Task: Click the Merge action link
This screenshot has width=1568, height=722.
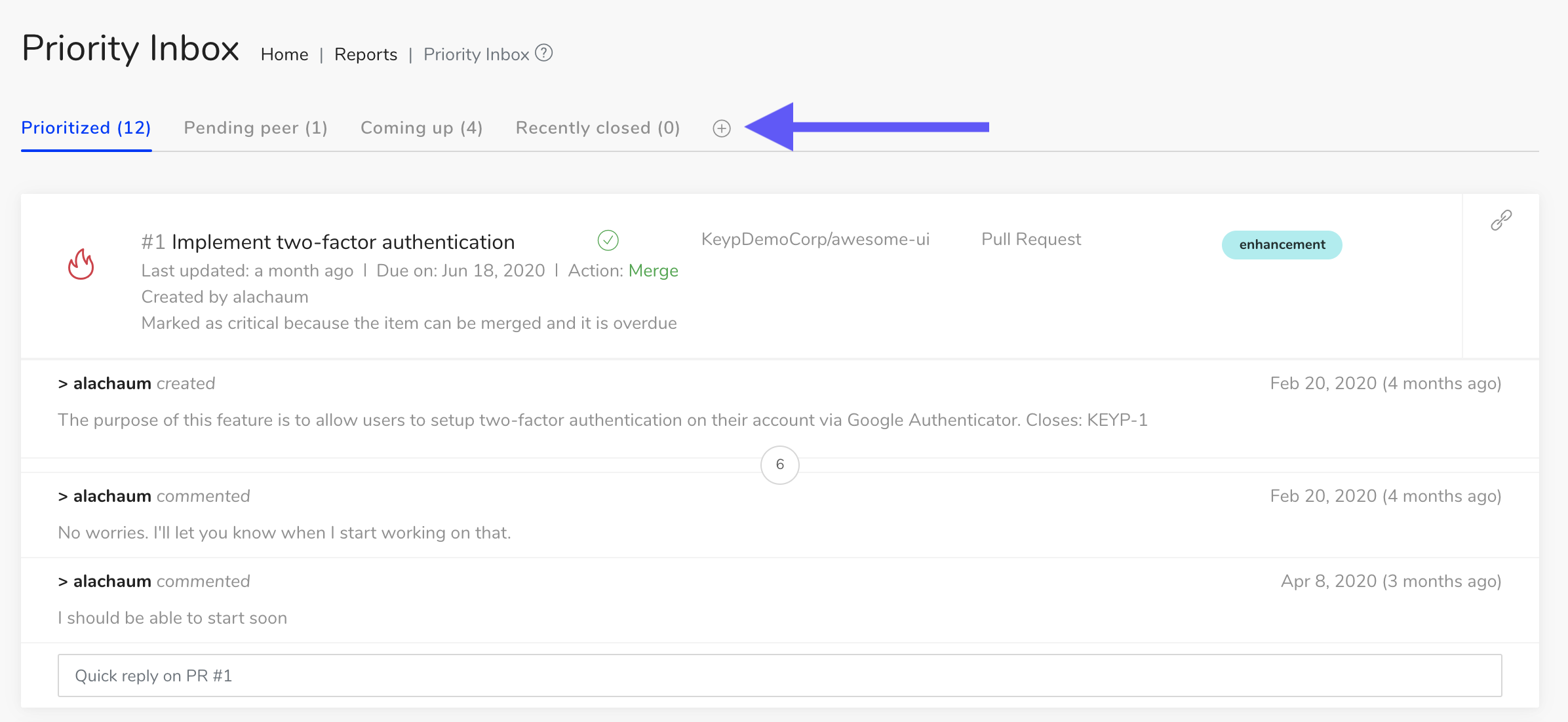Action: point(653,271)
